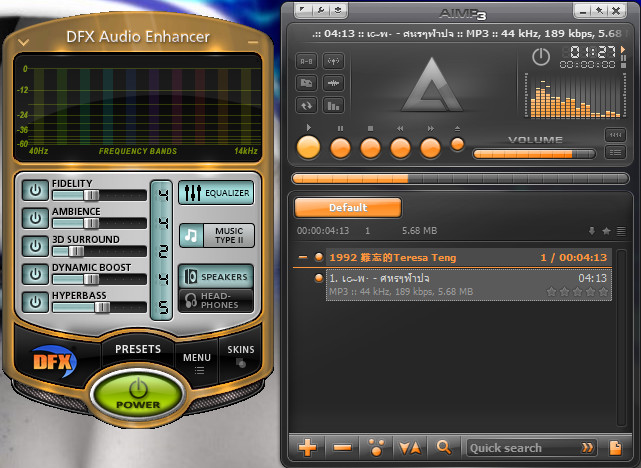This screenshot has width=641, height=468.
Task: Open the DFX Presets menu
Action: tap(138, 349)
